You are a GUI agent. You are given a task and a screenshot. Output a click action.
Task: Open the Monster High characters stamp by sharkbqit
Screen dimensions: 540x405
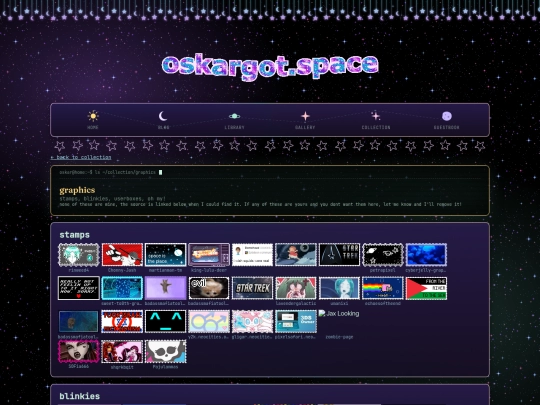(122, 352)
